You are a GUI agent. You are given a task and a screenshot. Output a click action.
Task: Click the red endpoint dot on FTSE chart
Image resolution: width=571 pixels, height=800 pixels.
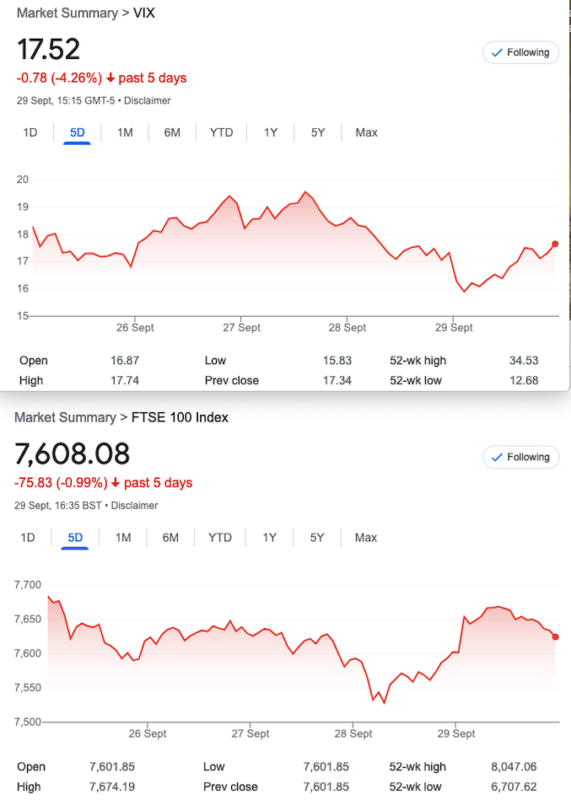pos(555,637)
